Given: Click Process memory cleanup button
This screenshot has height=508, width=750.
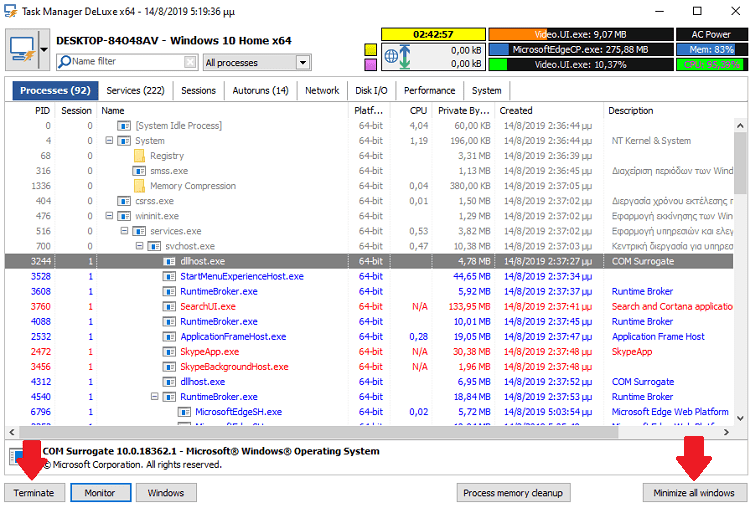Looking at the screenshot, I should [x=513, y=493].
